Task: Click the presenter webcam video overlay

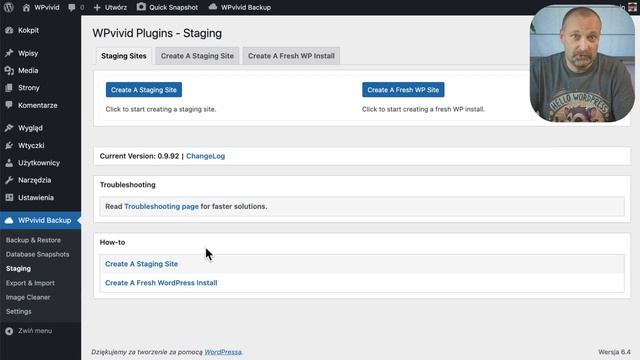Action: [582, 63]
